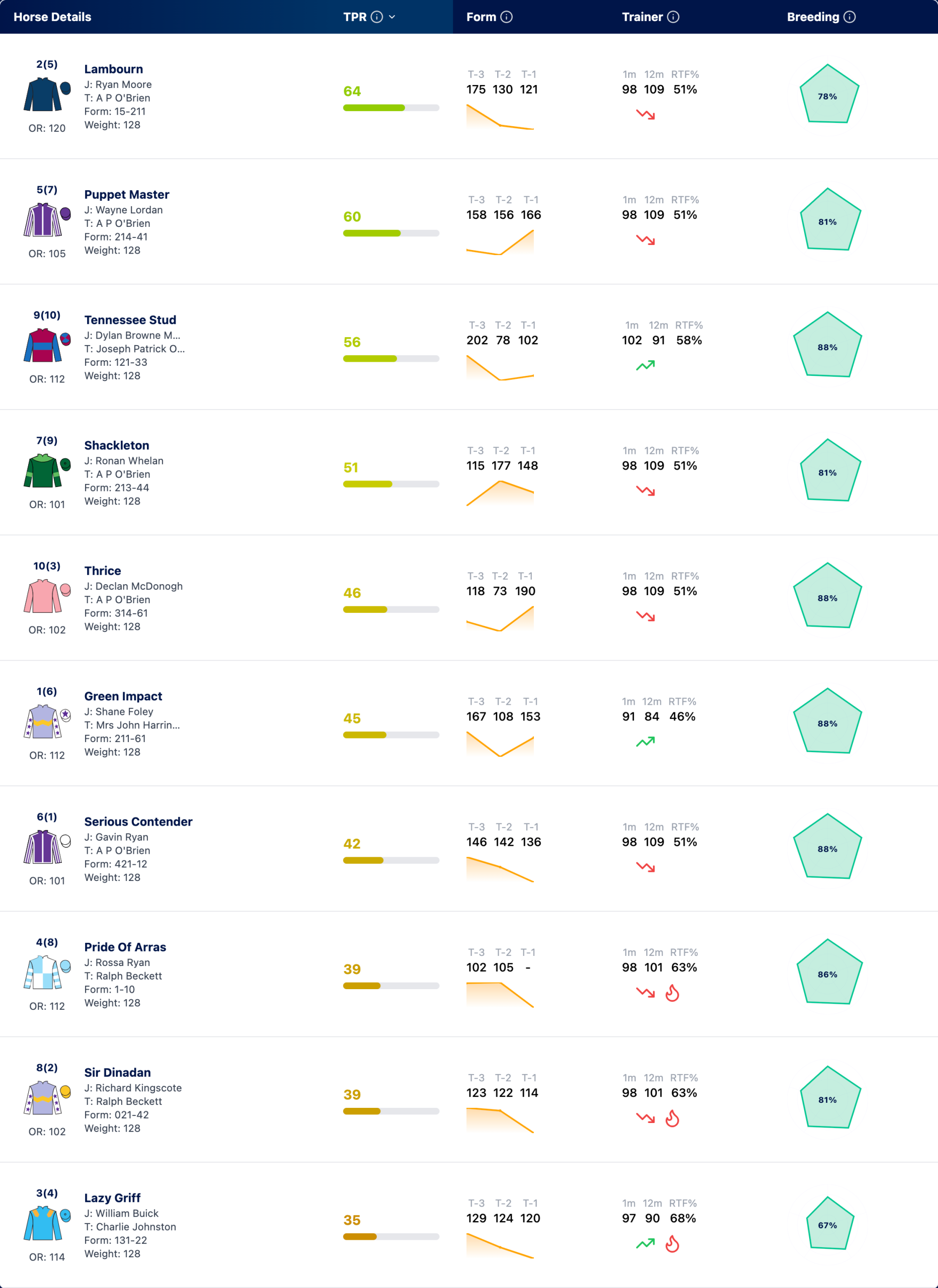Image resolution: width=938 pixels, height=1288 pixels.
Task: Open the Green Impact horse link
Action: point(123,696)
